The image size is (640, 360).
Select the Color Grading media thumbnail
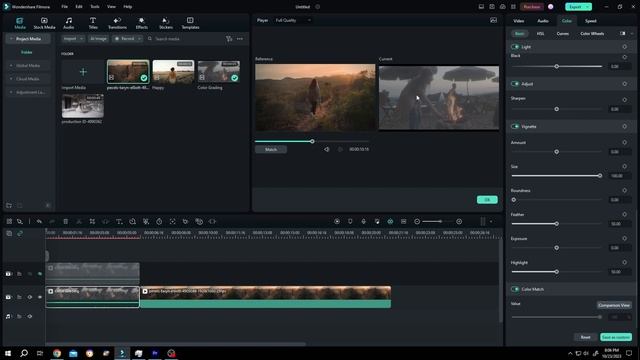pos(218,72)
